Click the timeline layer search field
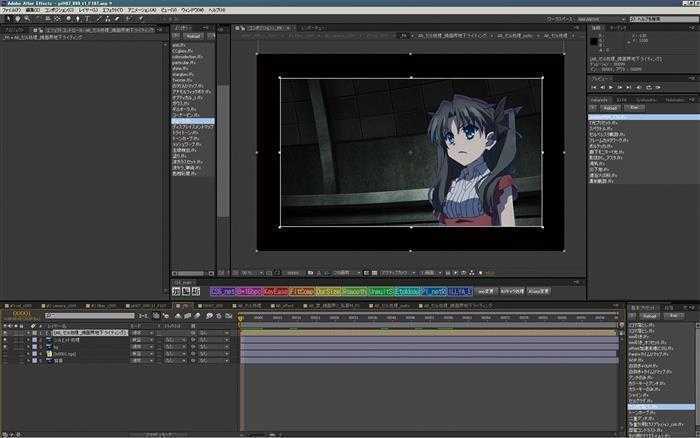Image resolution: width=700 pixels, height=438 pixels. (x=89, y=316)
